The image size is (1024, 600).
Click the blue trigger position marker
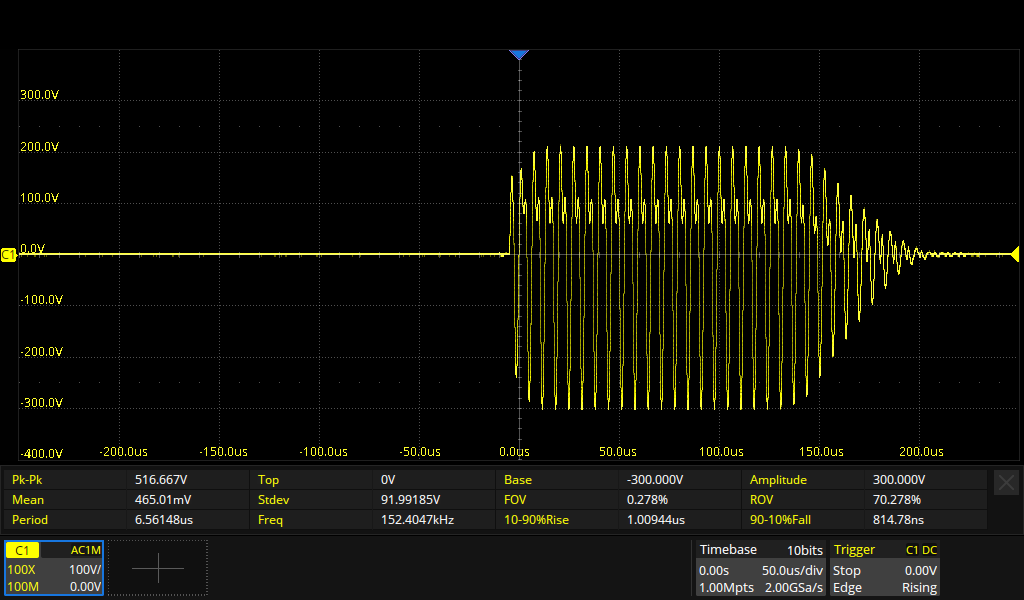pyautogui.click(x=518, y=55)
